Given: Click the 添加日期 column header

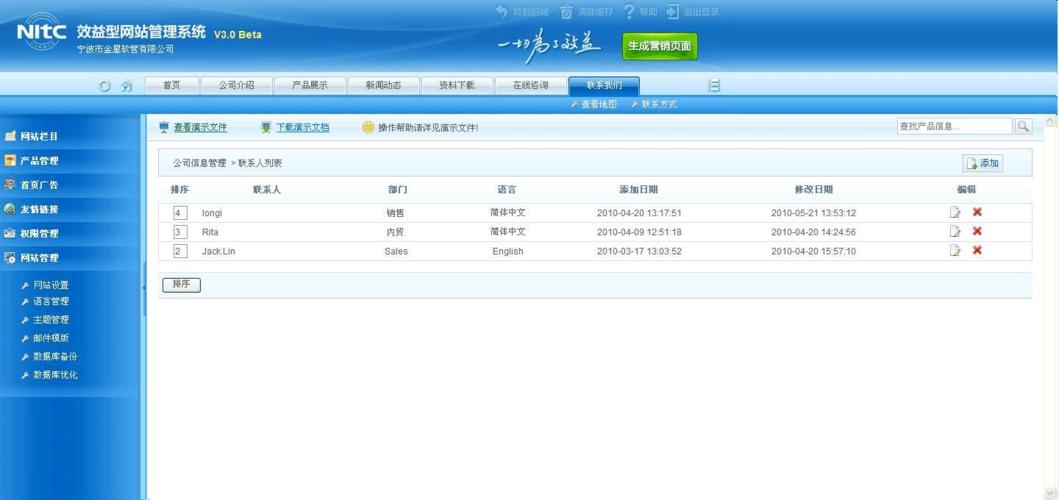Looking at the screenshot, I should tap(638, 189).
